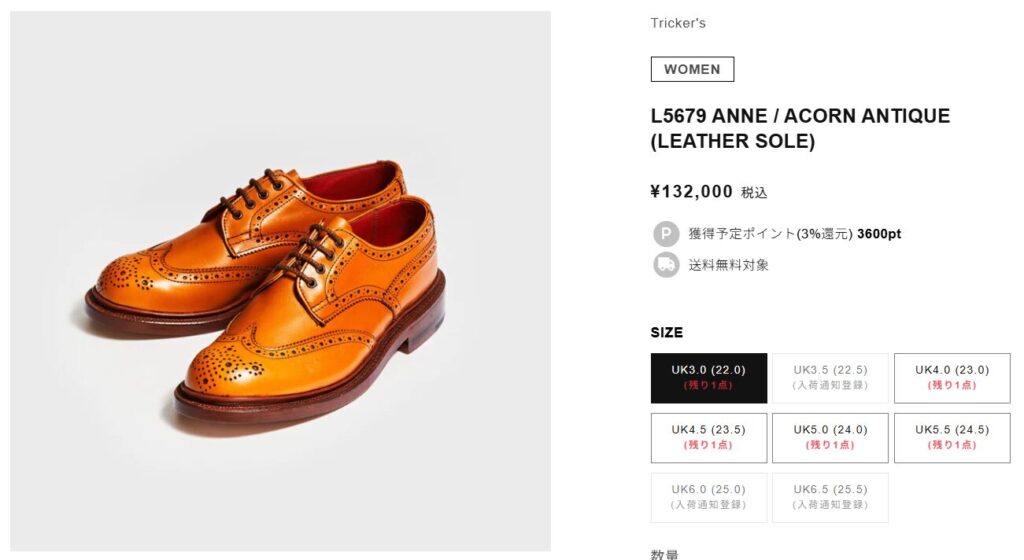Register restock alert for UK6.0 (25.0)

(x=709, y=497)
